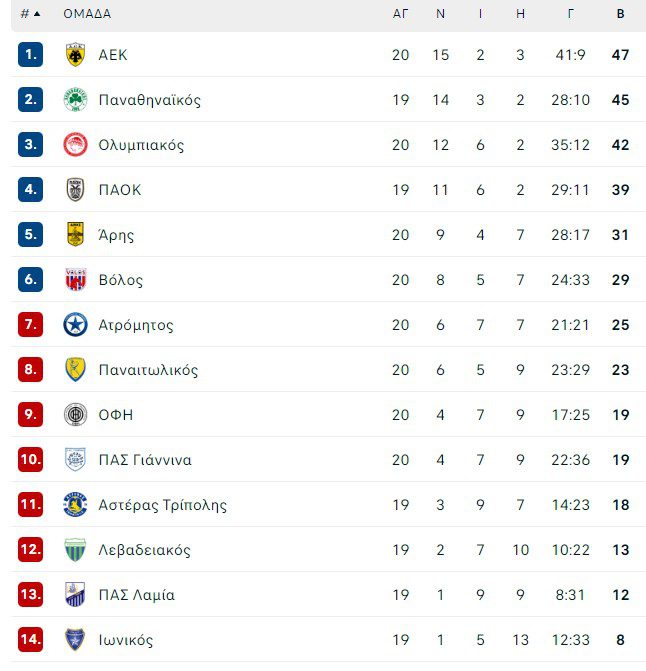Click the ΠΑΟΚ team badge icon

75,190
